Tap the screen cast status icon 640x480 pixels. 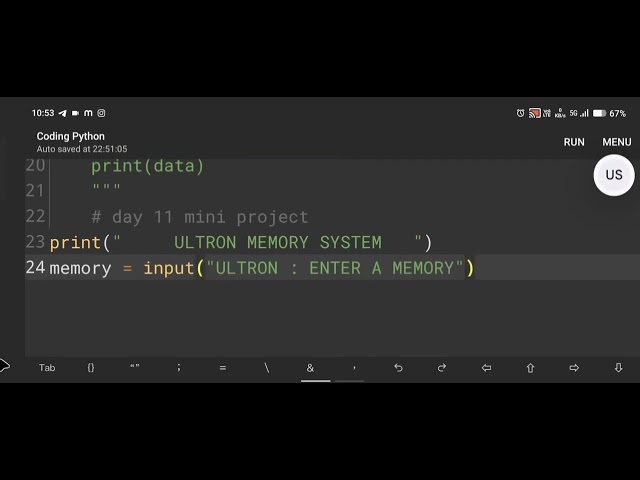pos(534,113)
